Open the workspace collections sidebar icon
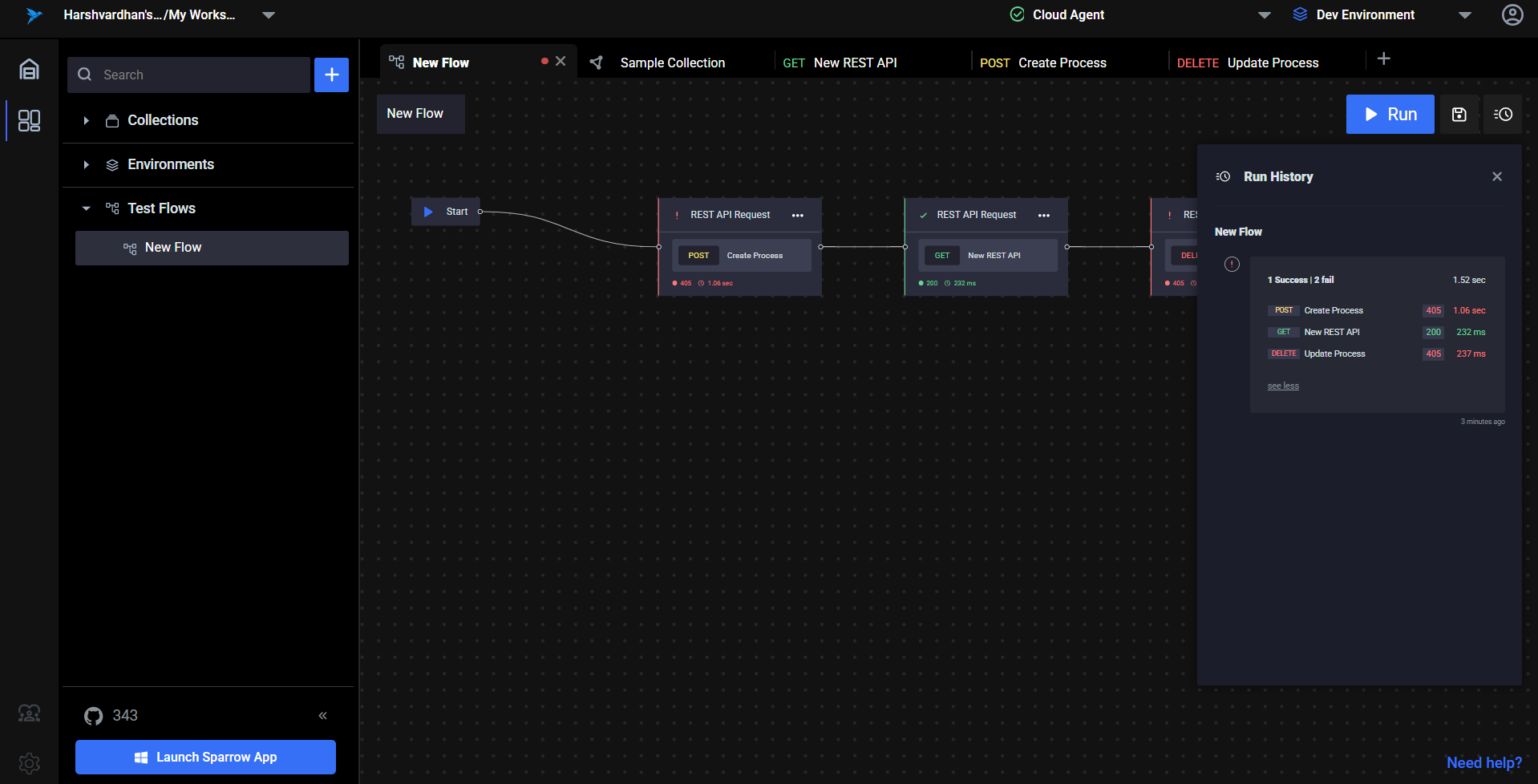The width and height of the screenshot is (1538, 784). pyautogui.click(x=29, y=120)
